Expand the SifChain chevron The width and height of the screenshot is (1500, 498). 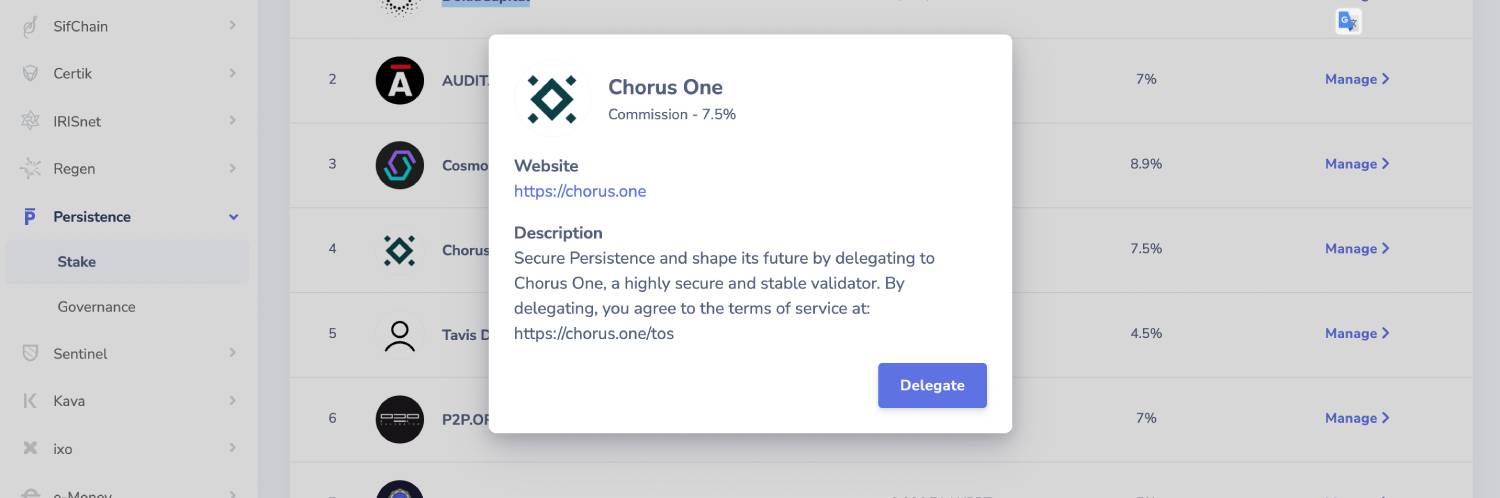click(x=233, y=25)
